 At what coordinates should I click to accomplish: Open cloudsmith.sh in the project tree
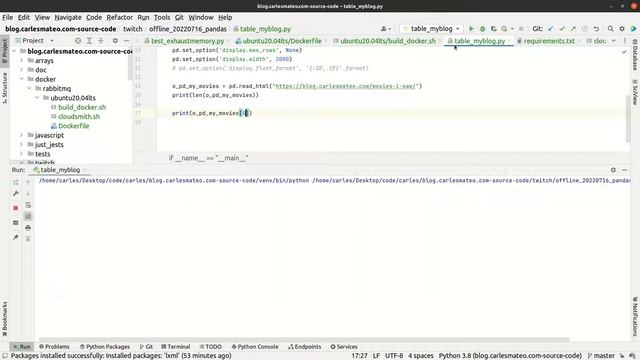(x=79, y=117)
